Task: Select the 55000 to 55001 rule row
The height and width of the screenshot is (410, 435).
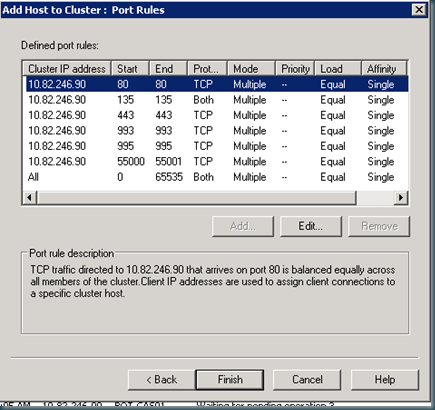Action: click(217, 161)
